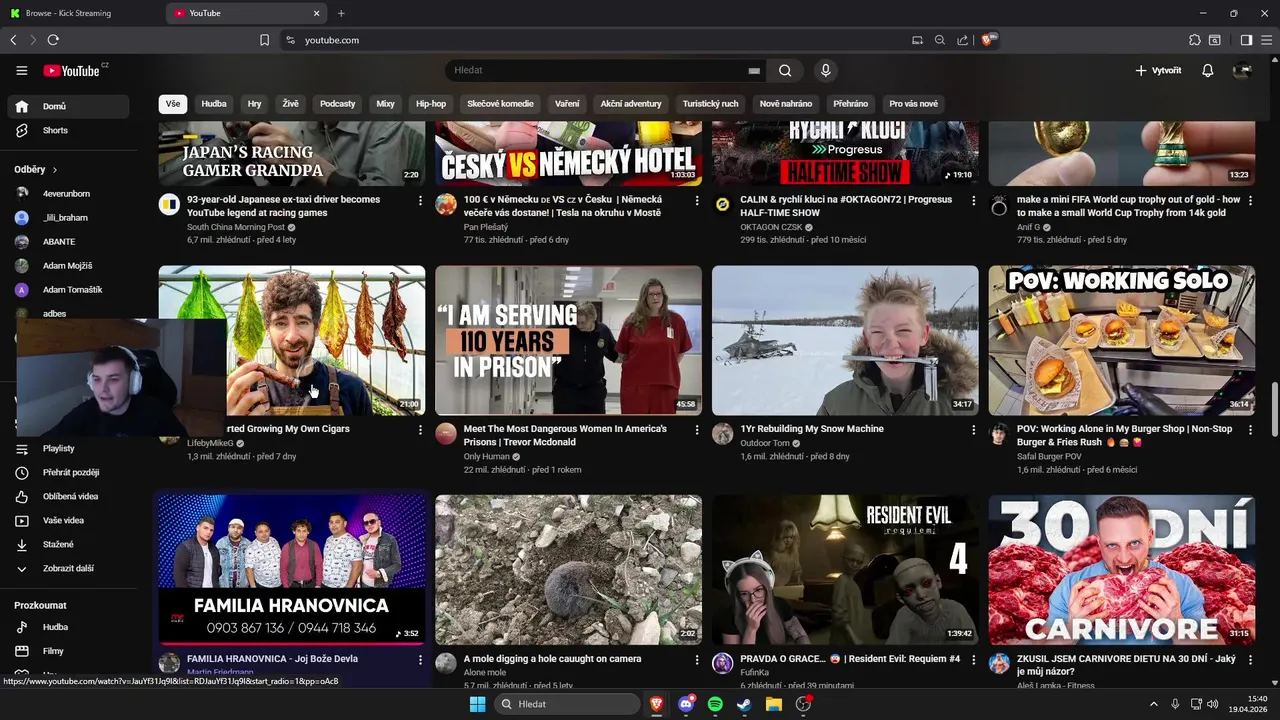
Task: Open the Brave main menu
Action: (1266, 40)
